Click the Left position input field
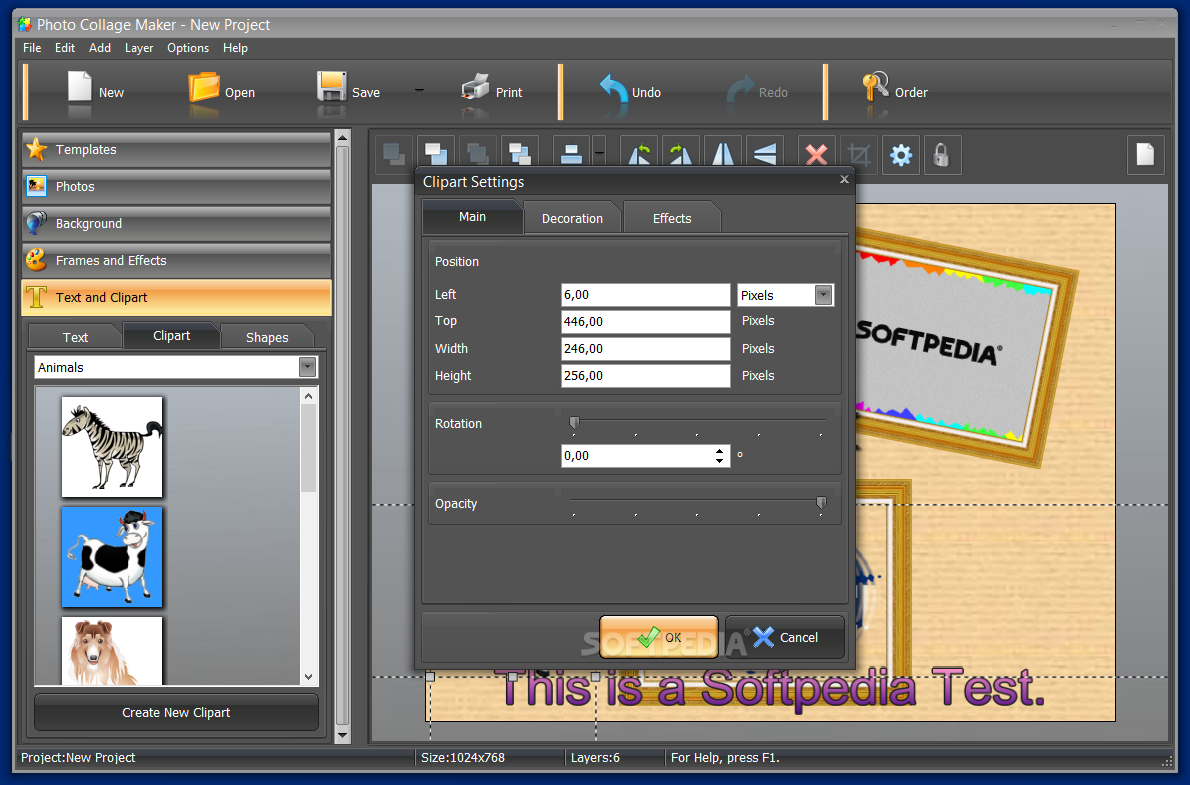1190x785 pixels. tap(645, 295)
